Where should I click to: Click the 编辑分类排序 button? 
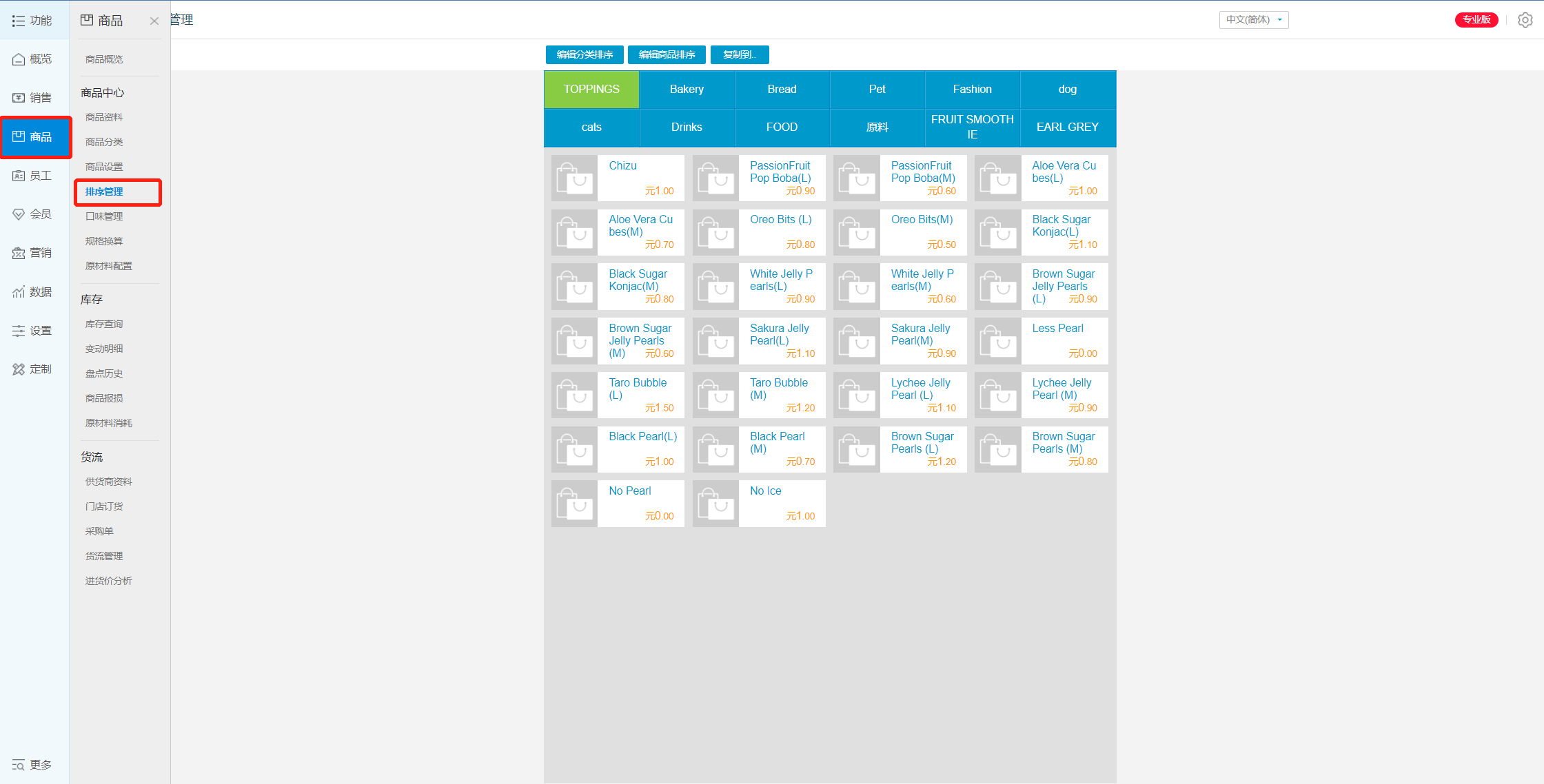585,55
